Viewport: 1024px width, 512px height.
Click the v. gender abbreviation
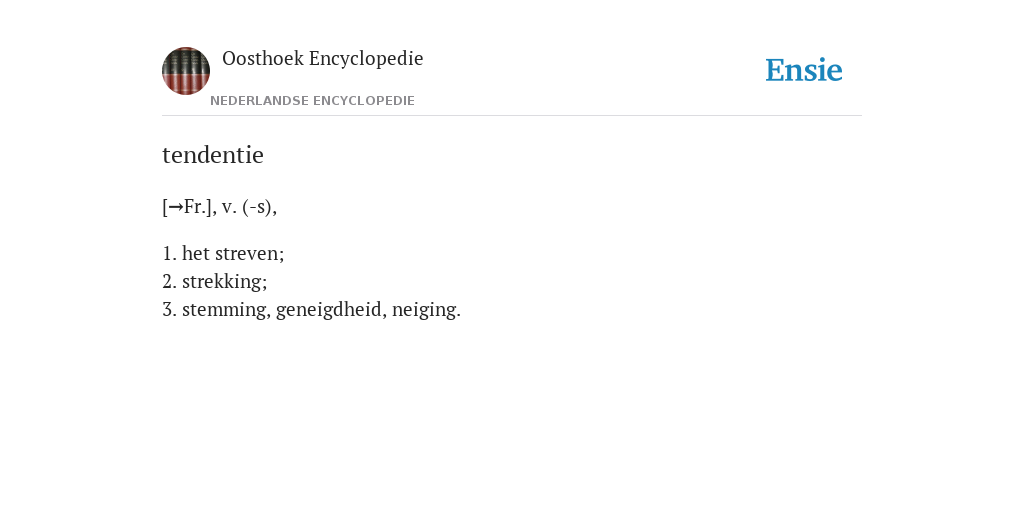(x=229, y=207)
